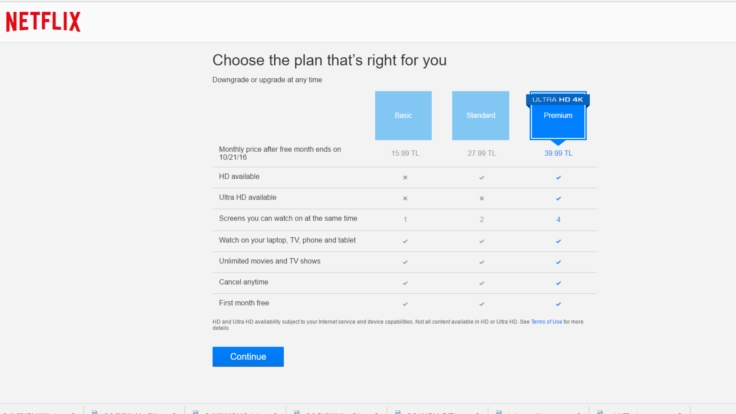The width and height of the screenshot is (736, 414).
Task: Click 'Watch on your laptop, TV' label
Action: click(287, 240)
